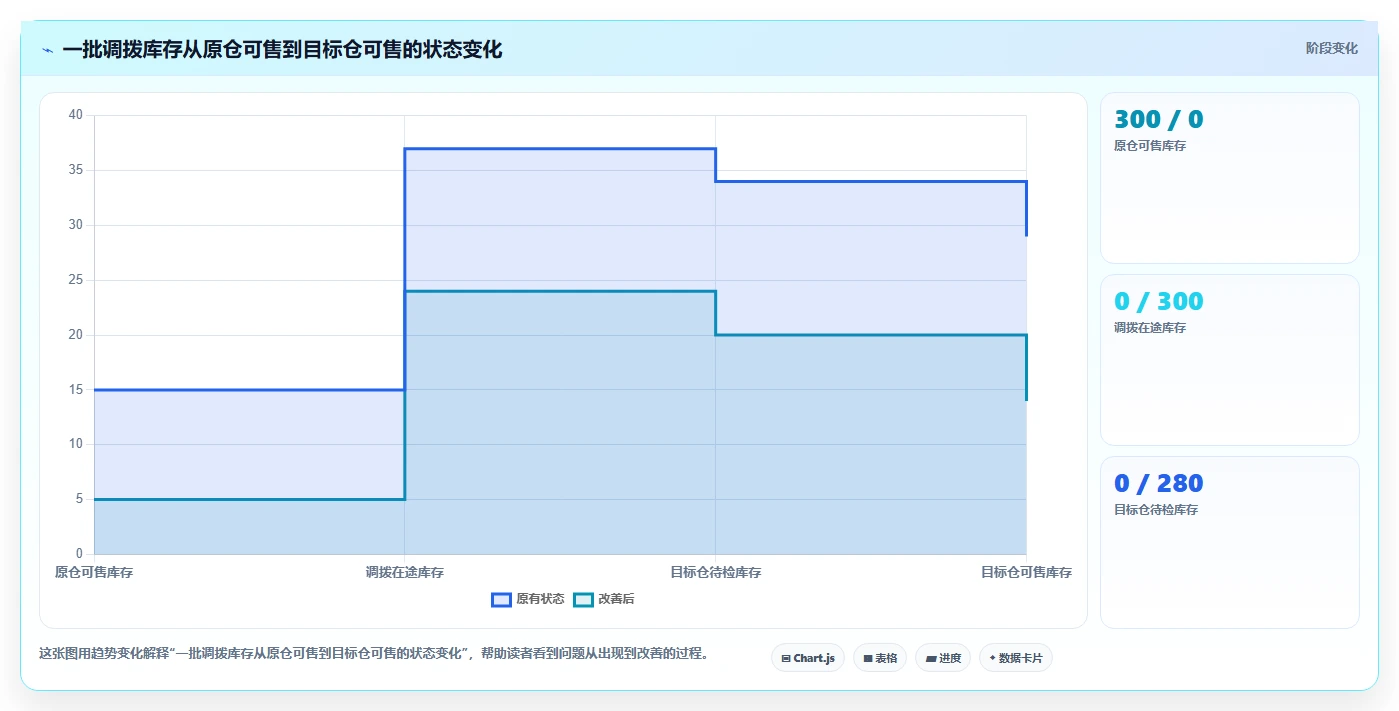Toggle the 原有状态 legend entry
This screenshot has width=1399, height=711.
click(528, 599)
